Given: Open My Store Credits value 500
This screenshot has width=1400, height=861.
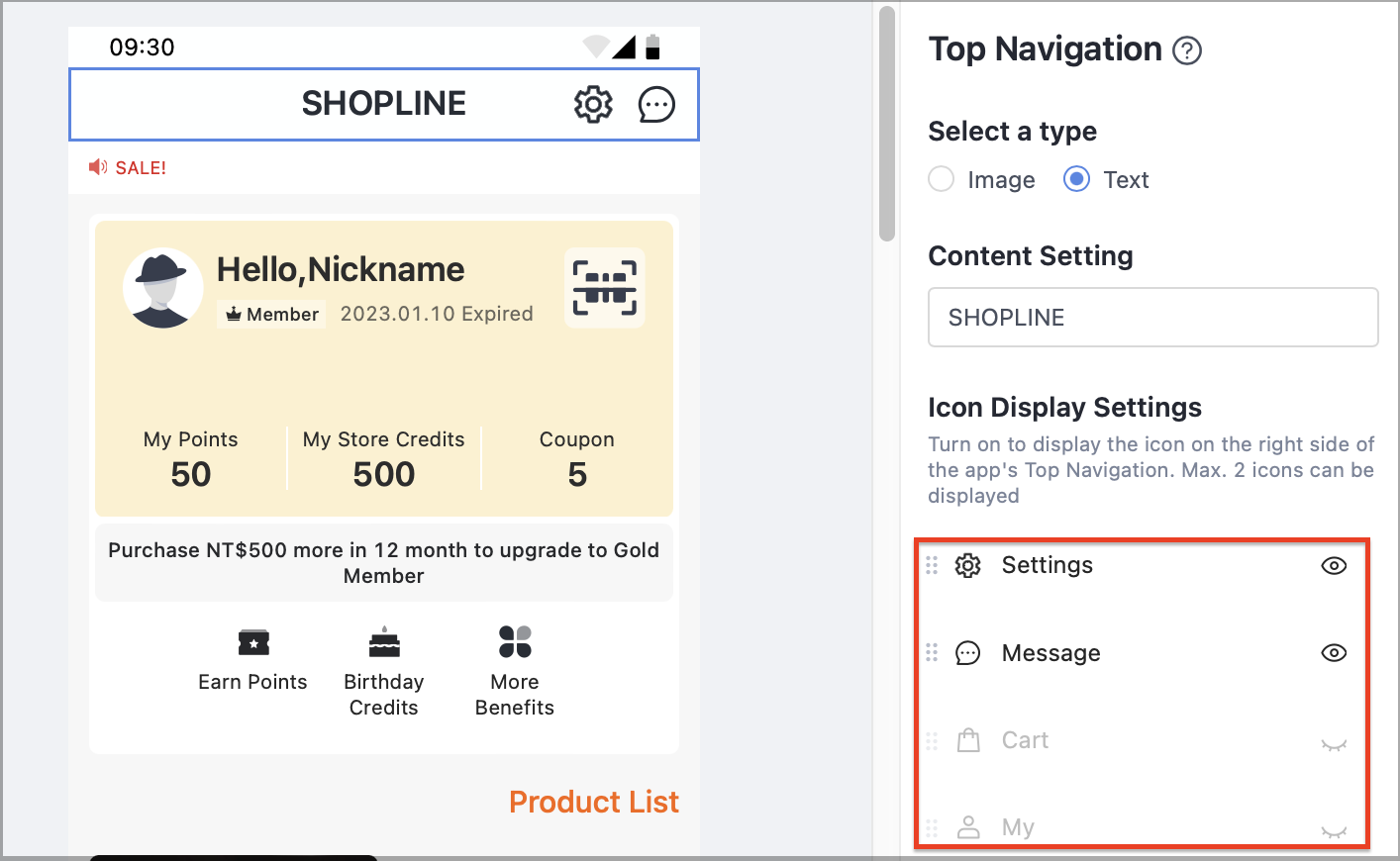Looking at the screenshot, I should point(384,474).
